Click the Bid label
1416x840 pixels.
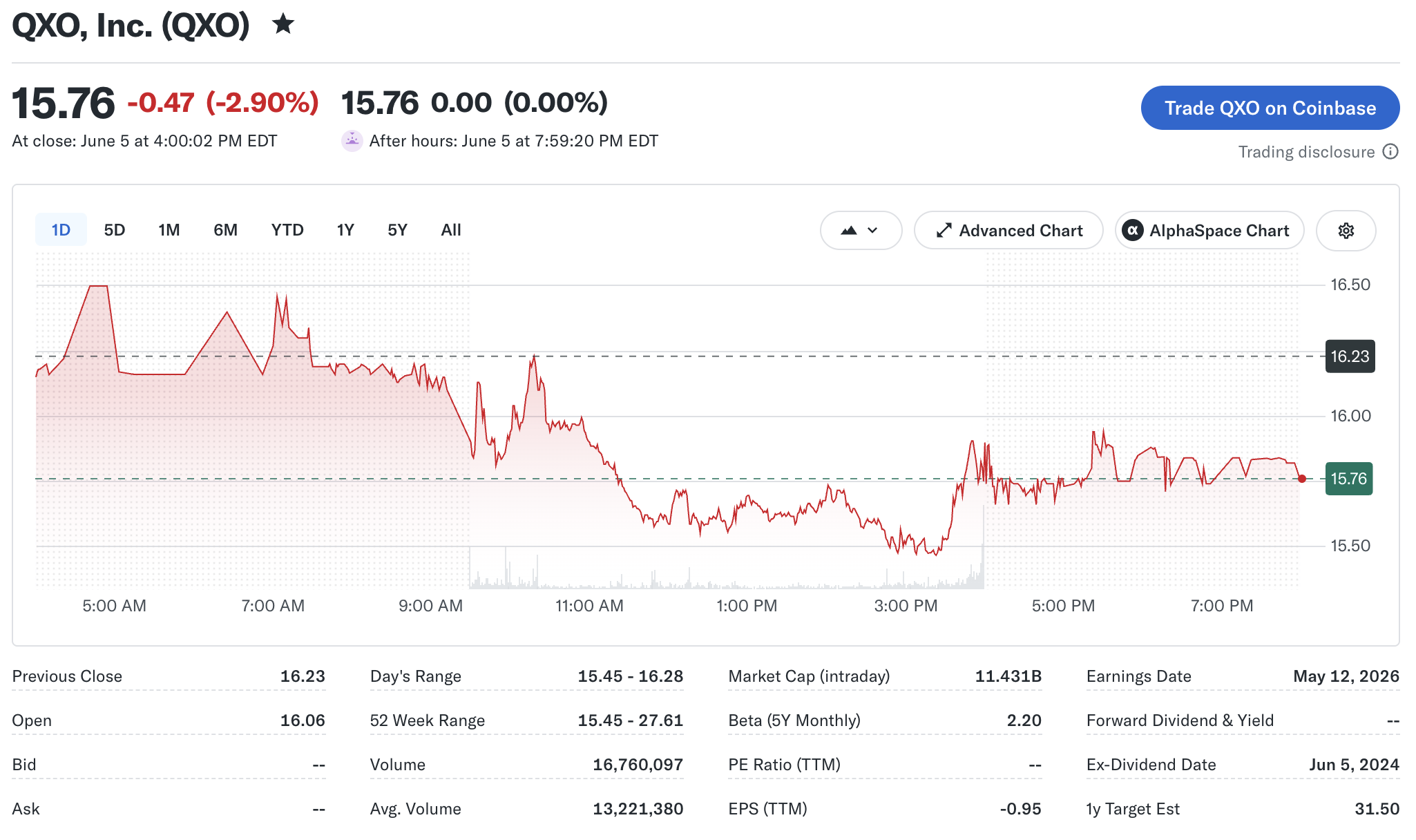click(x=24, y=765)
